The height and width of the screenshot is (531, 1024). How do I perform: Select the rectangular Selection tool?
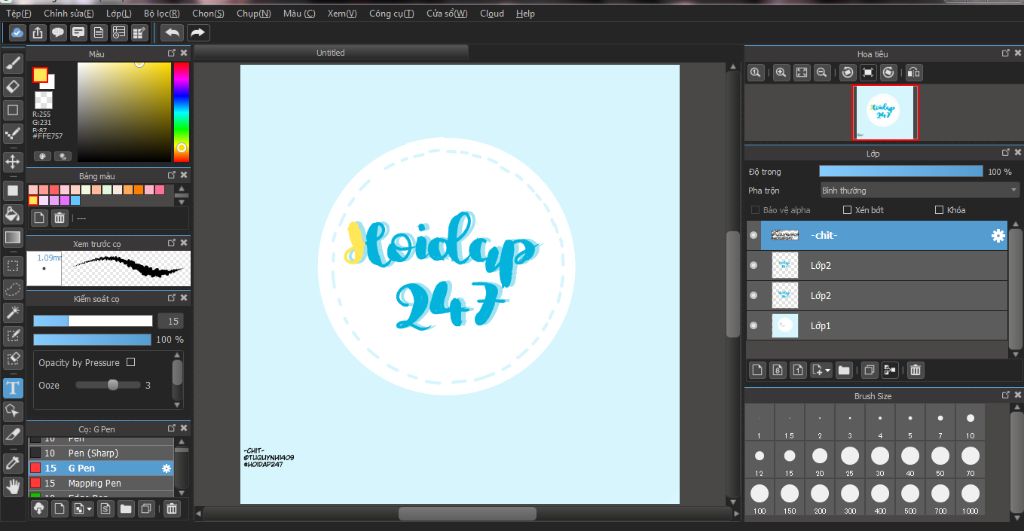(13, 265)
